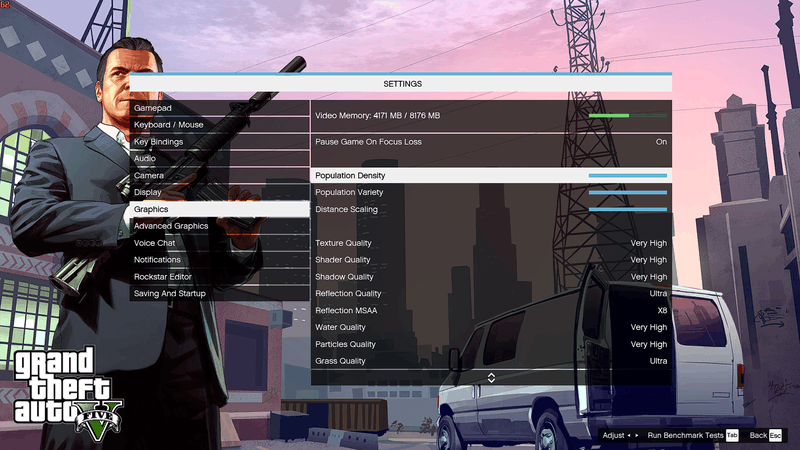This screenshot has width=800, height=450.
Task: Select Keyboard / Mouse category
Action: 219,125
